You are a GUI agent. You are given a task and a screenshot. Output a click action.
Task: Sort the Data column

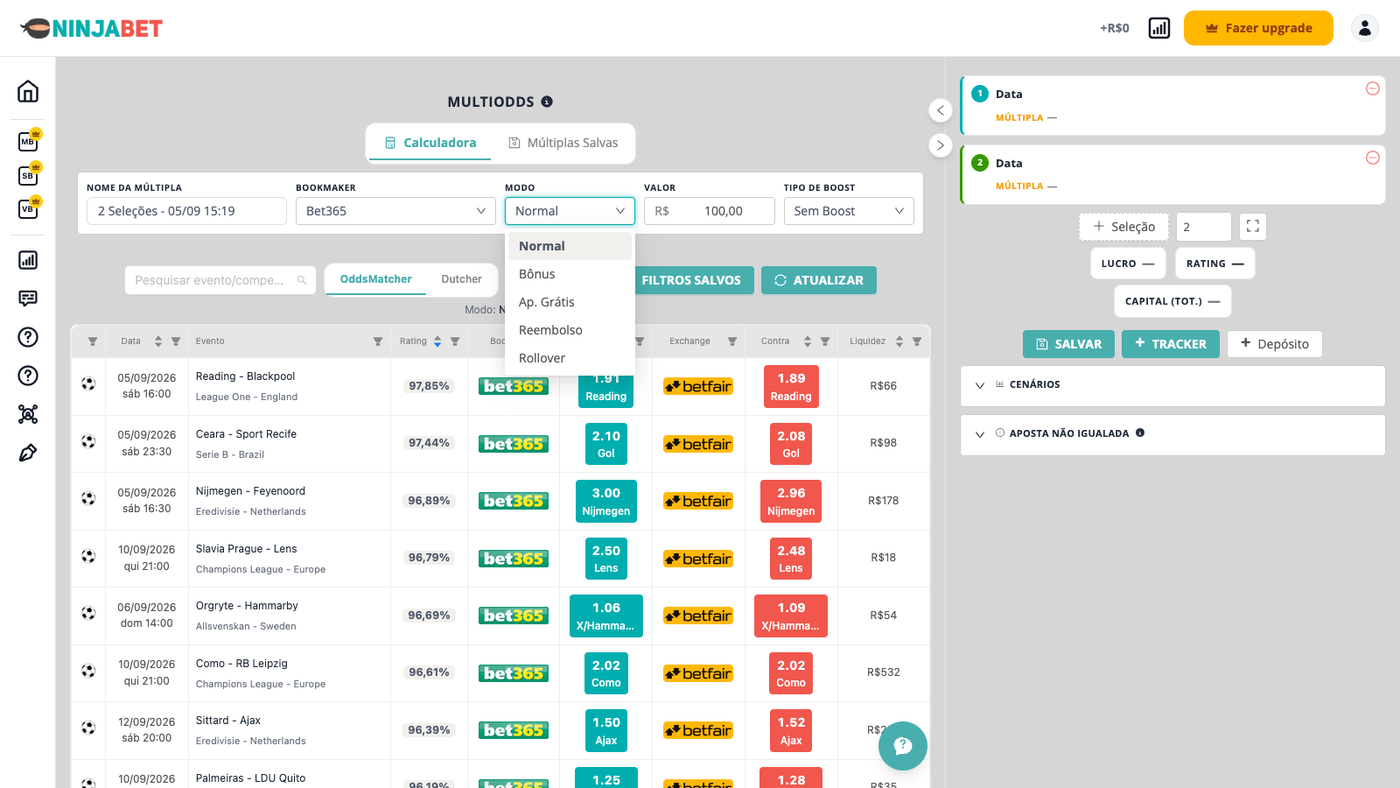click(x=158, y=342)
